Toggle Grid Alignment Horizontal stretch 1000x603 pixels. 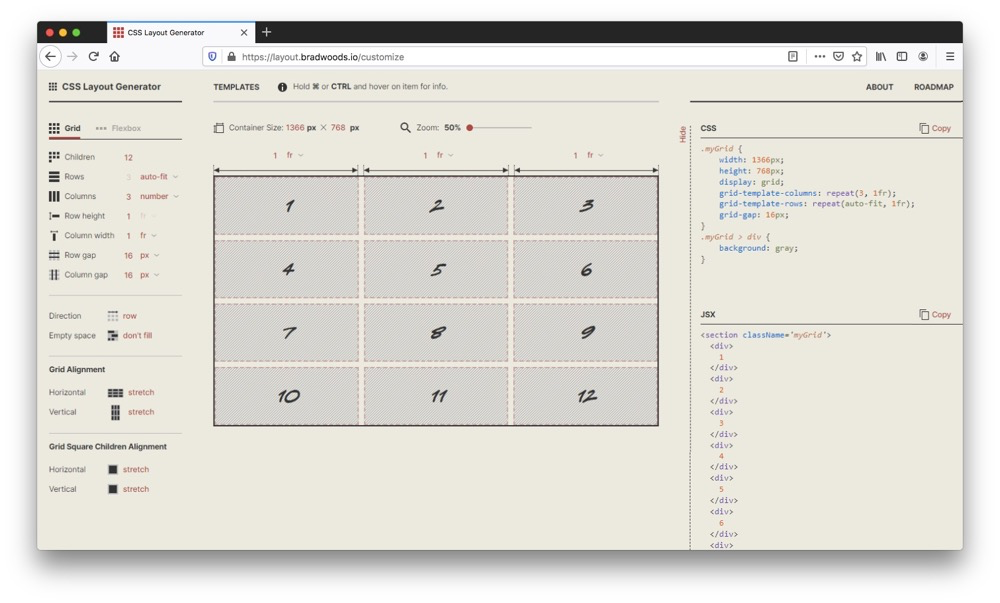click(131, 393)
